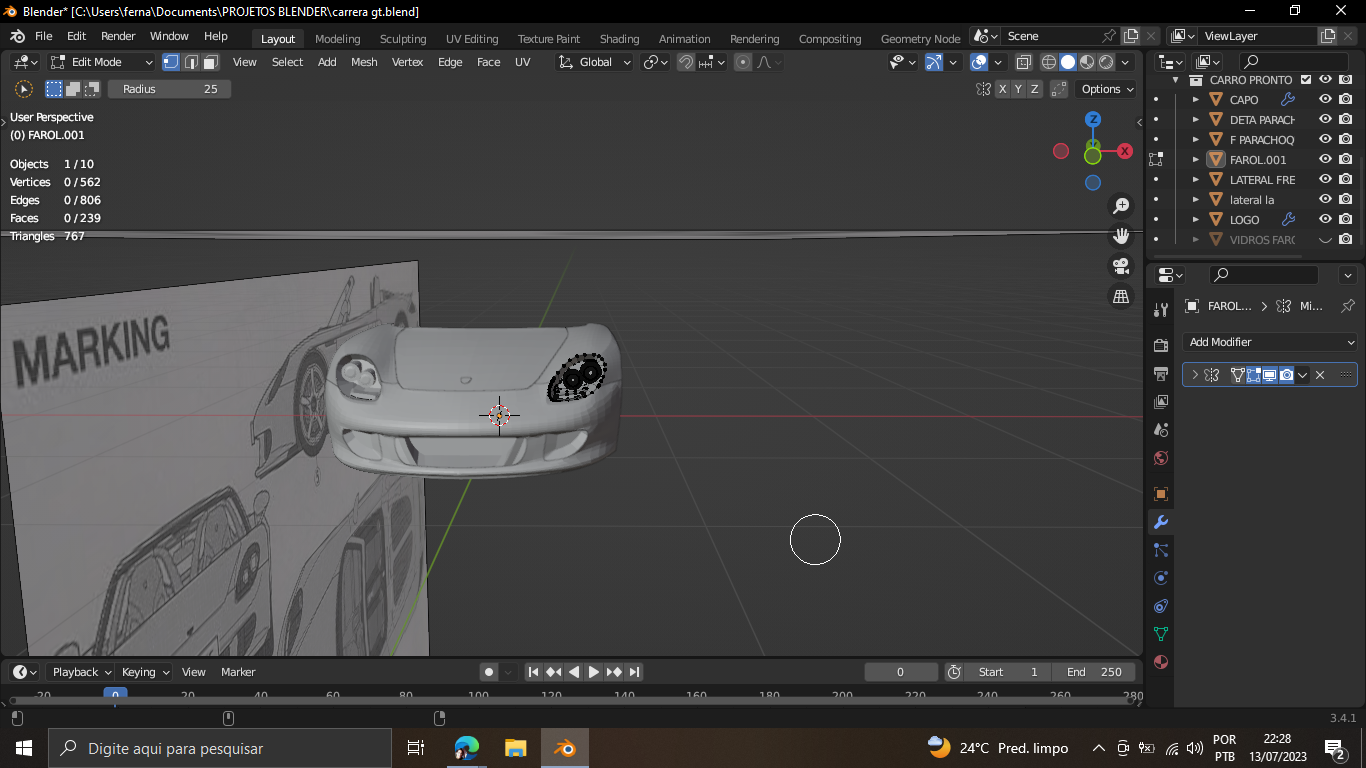Image resolution: width=1366 pixels, height=768 pixels.
Task: Toggle visibility of LOGO object
Action: point(1325,219)
